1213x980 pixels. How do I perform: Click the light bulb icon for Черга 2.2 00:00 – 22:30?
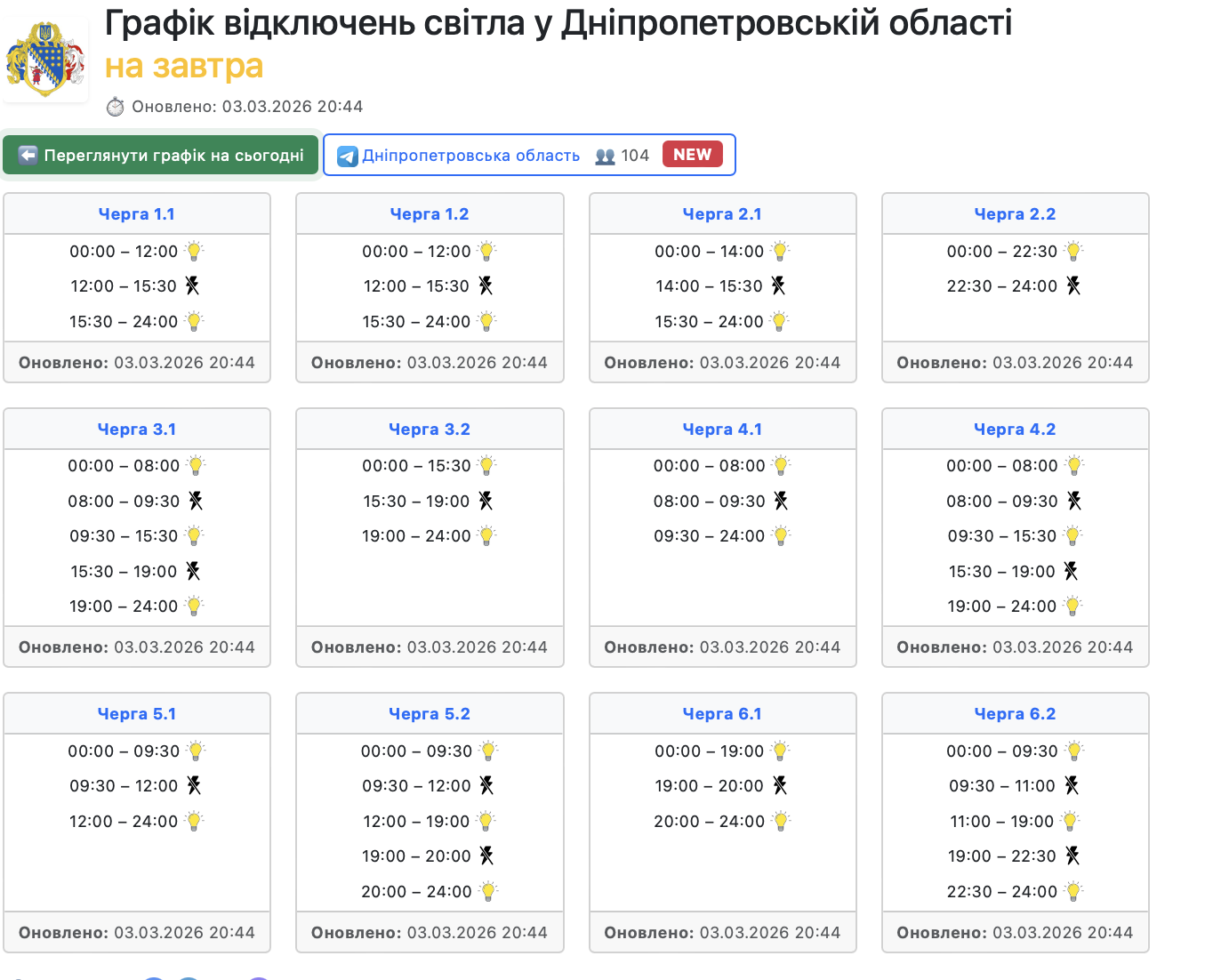point(1073,252)
